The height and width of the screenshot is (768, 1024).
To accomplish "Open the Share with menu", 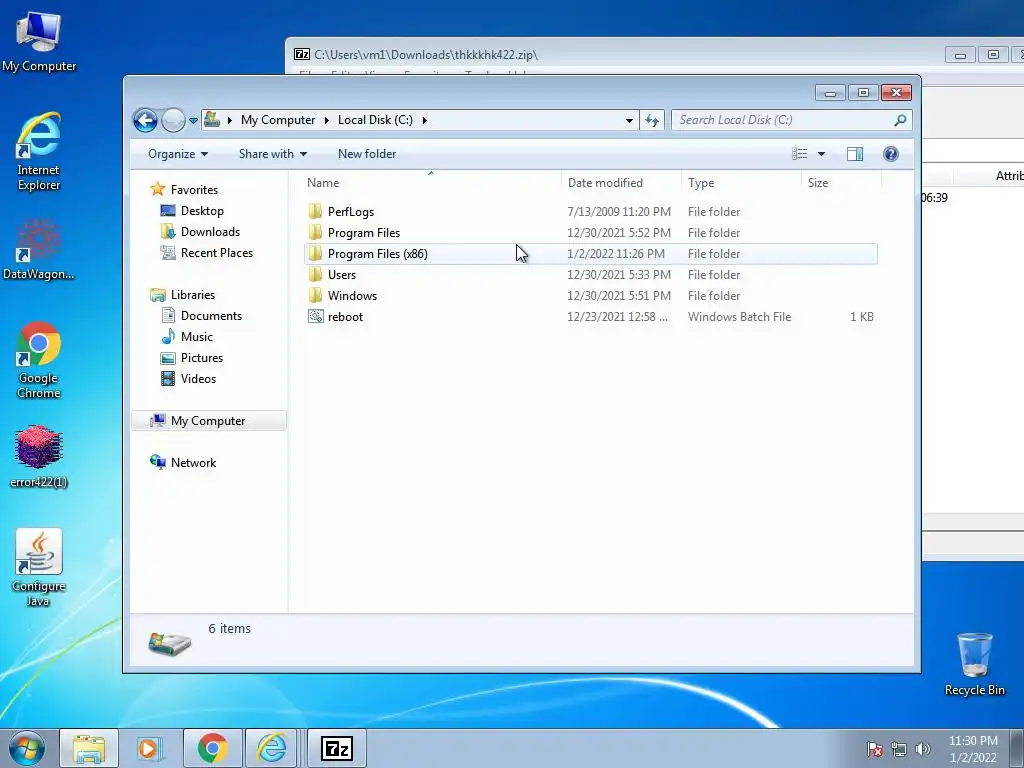I will 272,154.
